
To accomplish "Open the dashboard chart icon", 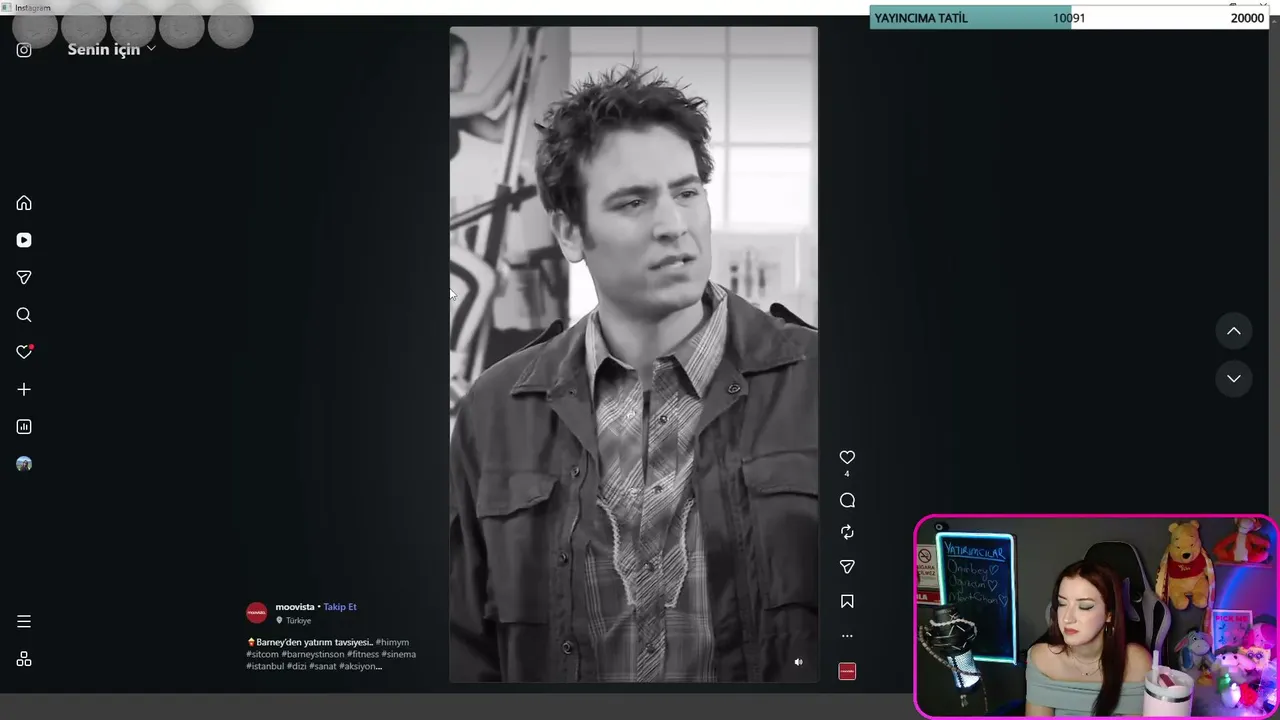I will tap(24, 427).
